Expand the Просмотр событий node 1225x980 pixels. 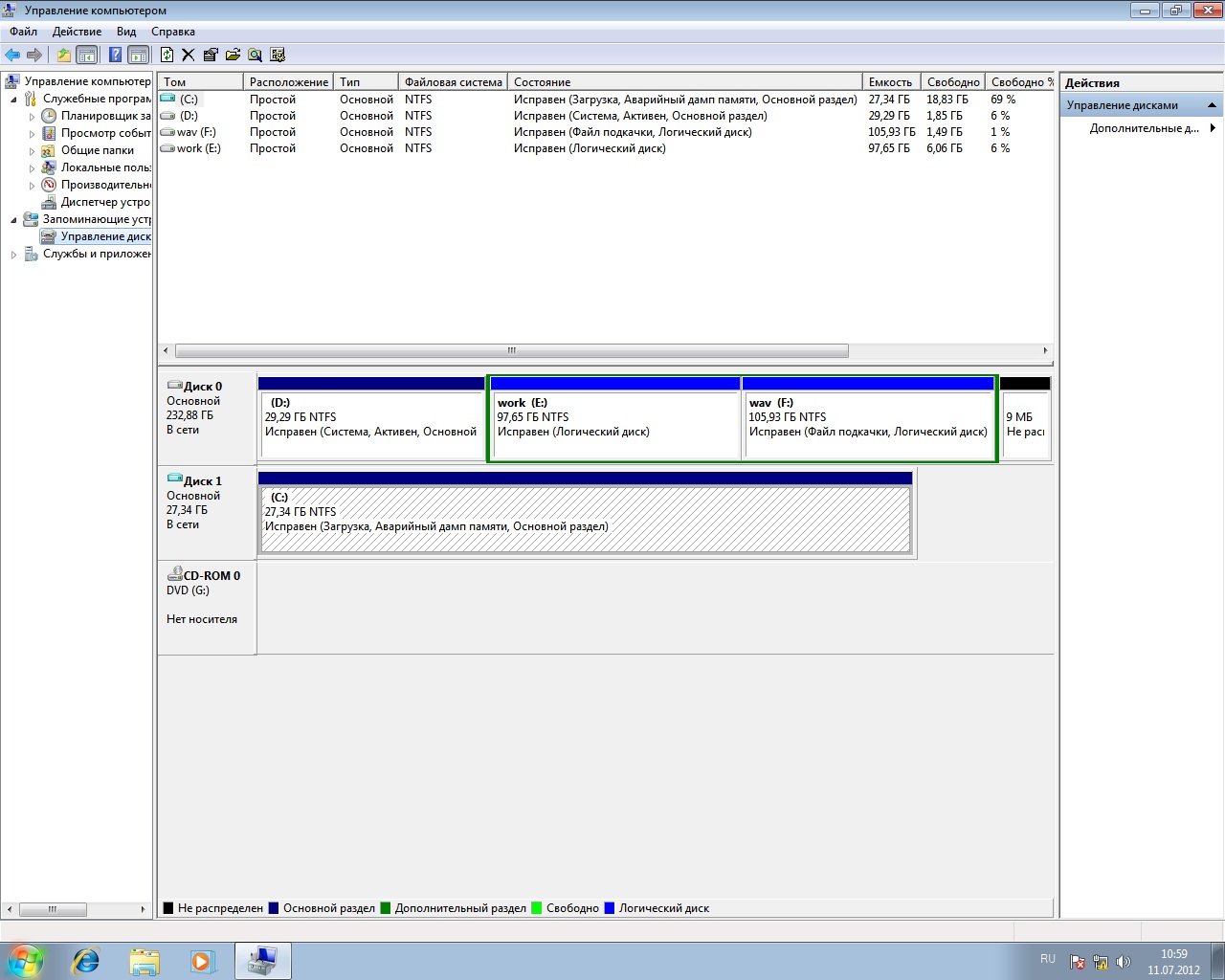tap(32, 133)
